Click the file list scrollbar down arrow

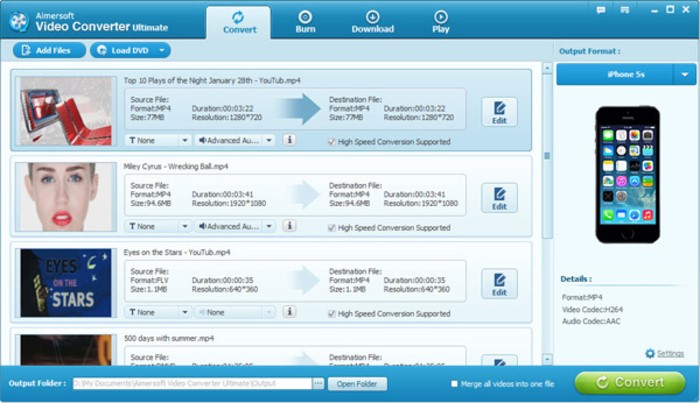(547, 359)
